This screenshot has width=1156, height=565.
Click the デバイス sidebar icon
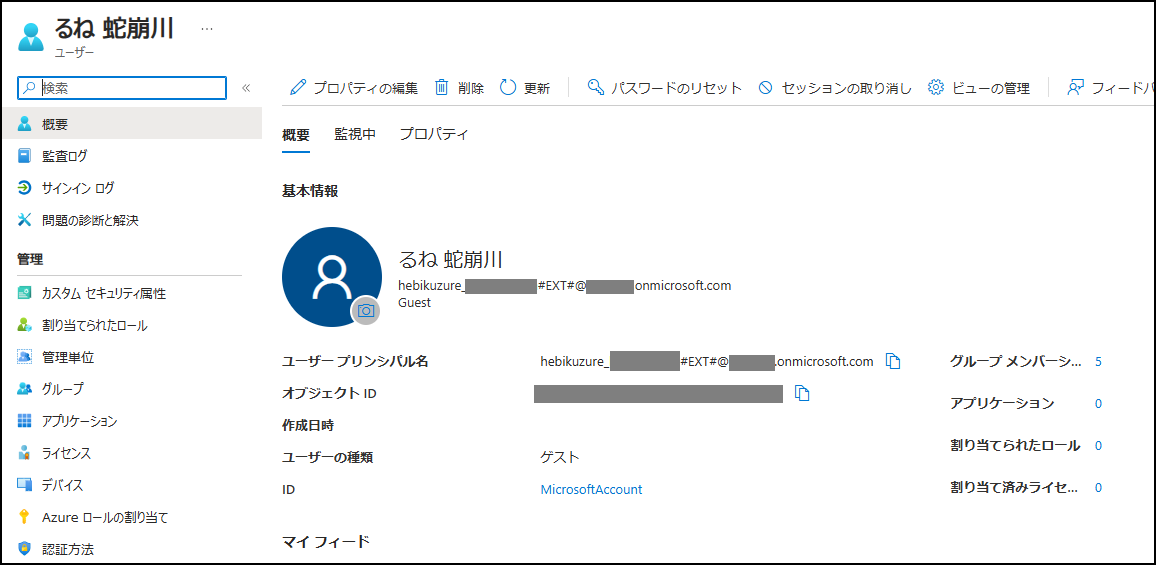point(25,485)
